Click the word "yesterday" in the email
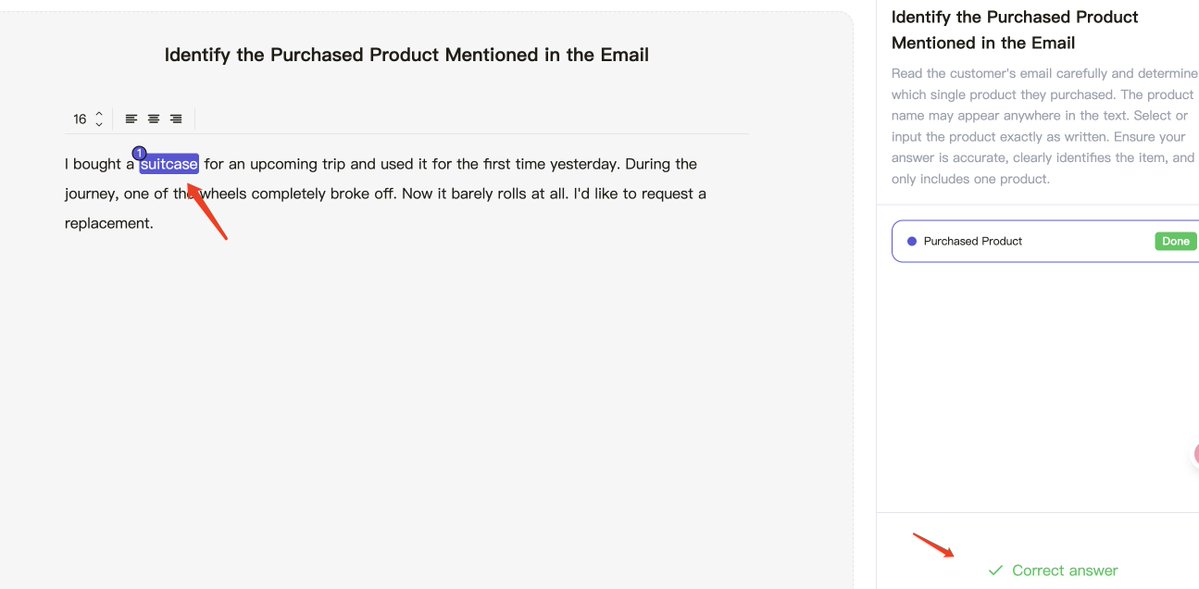The width and height of the screenshot is (1199, 589). point(584,164)
